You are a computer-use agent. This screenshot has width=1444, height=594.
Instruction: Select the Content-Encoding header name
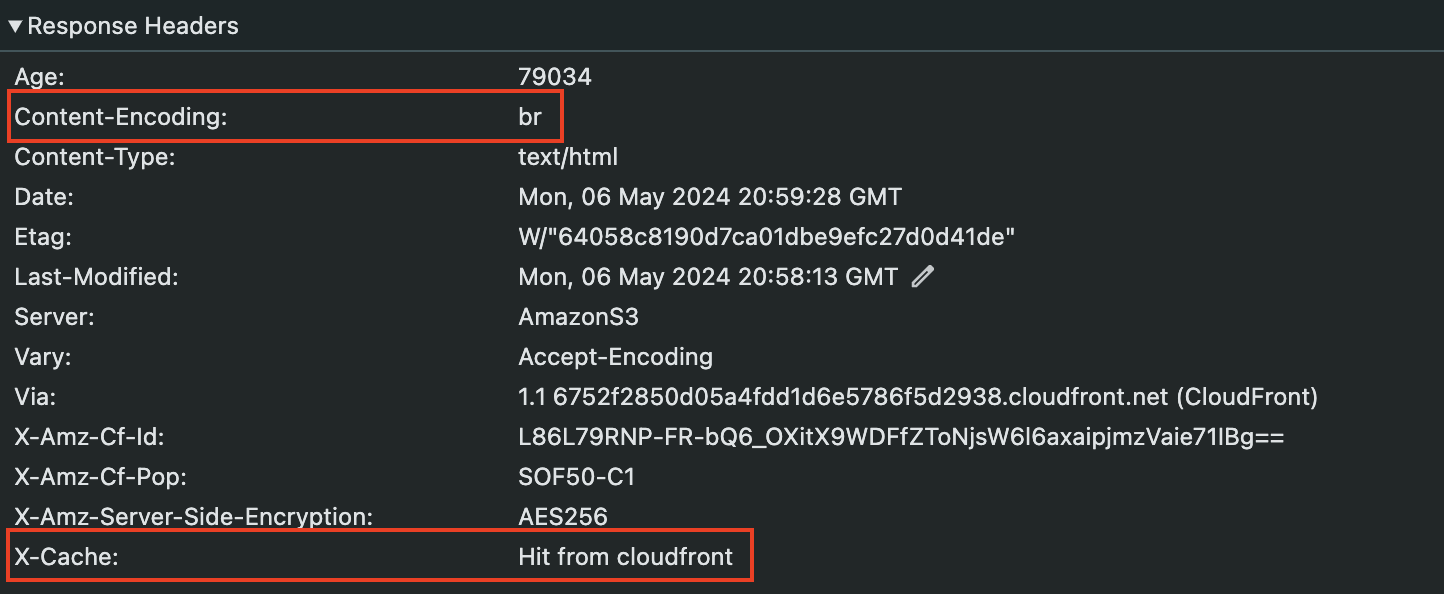121,117
